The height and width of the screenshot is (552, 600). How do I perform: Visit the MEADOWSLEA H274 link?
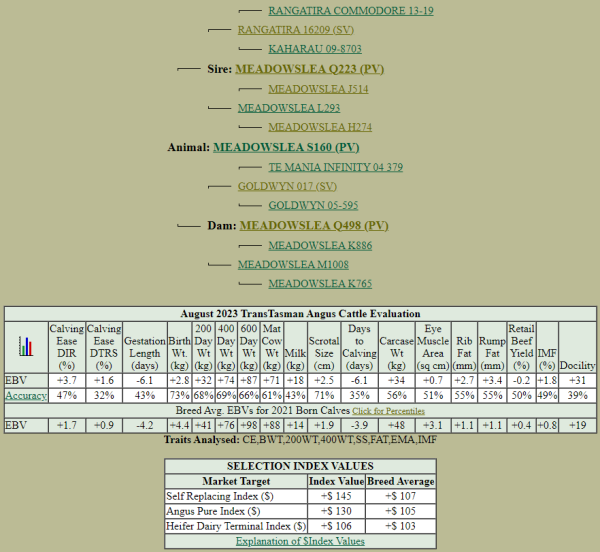(x=320, y=127)
